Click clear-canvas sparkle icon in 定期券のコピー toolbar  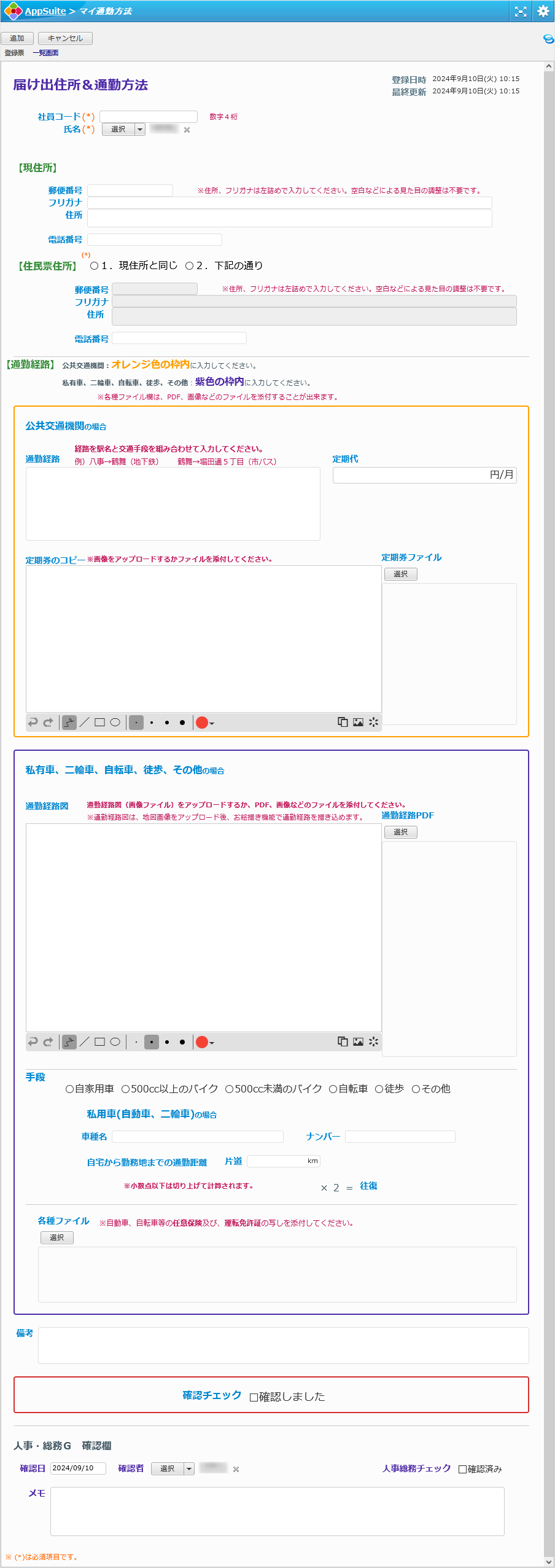(x=374, y=722)
